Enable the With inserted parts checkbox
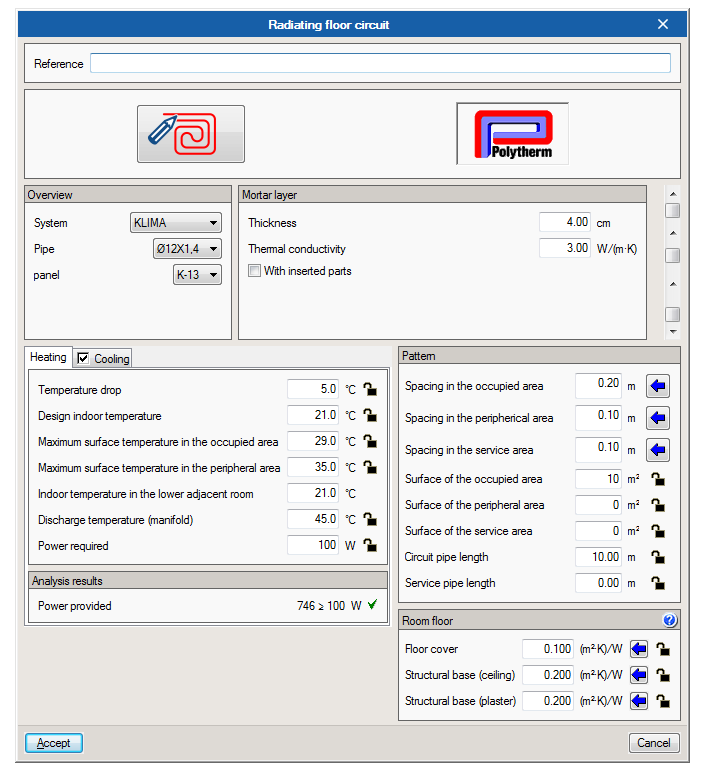 [x=255, y=271]
